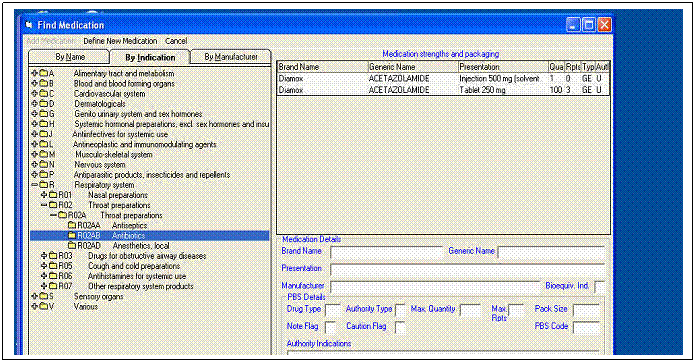Collapse the R02A Throat preparations node
696x363 pixels.
click(53, 216)
